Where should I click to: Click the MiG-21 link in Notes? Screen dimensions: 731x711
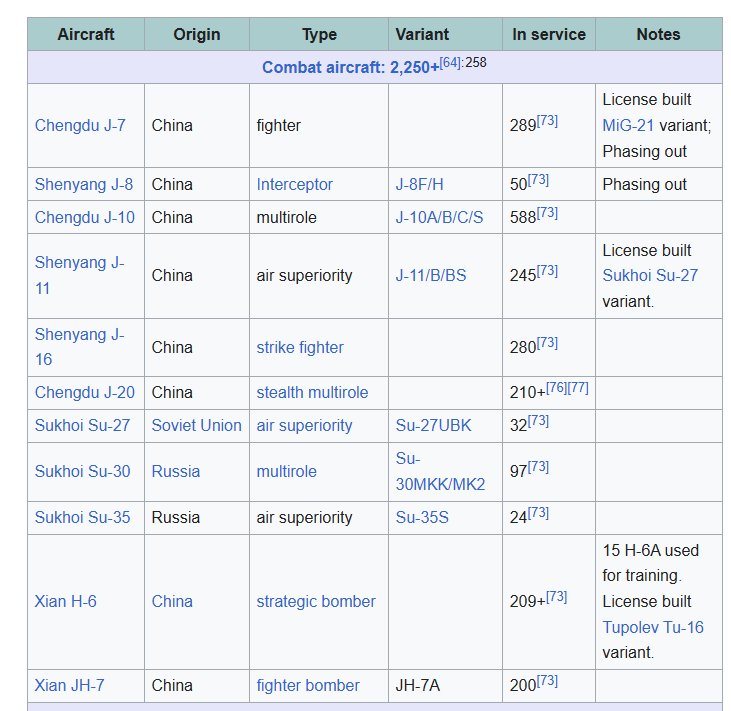pos(628,125)
